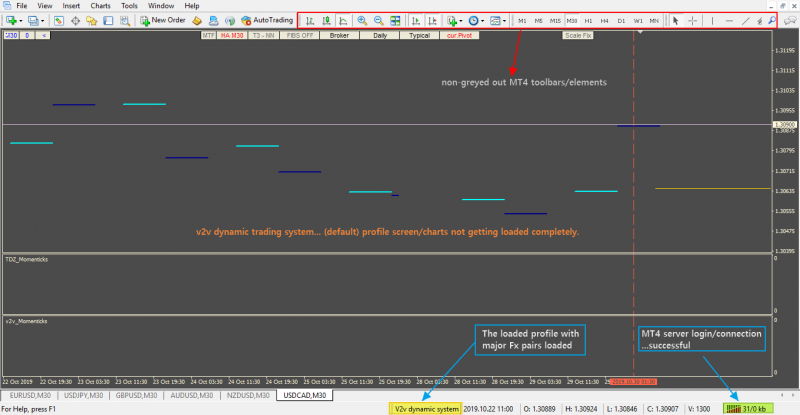Screen dimensions: 800x415
Task: Open the Window menu
Action: pos(161,6)
